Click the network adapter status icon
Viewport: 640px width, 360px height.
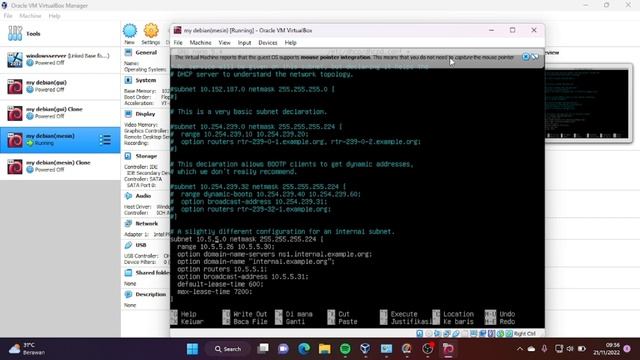[447, 333]
